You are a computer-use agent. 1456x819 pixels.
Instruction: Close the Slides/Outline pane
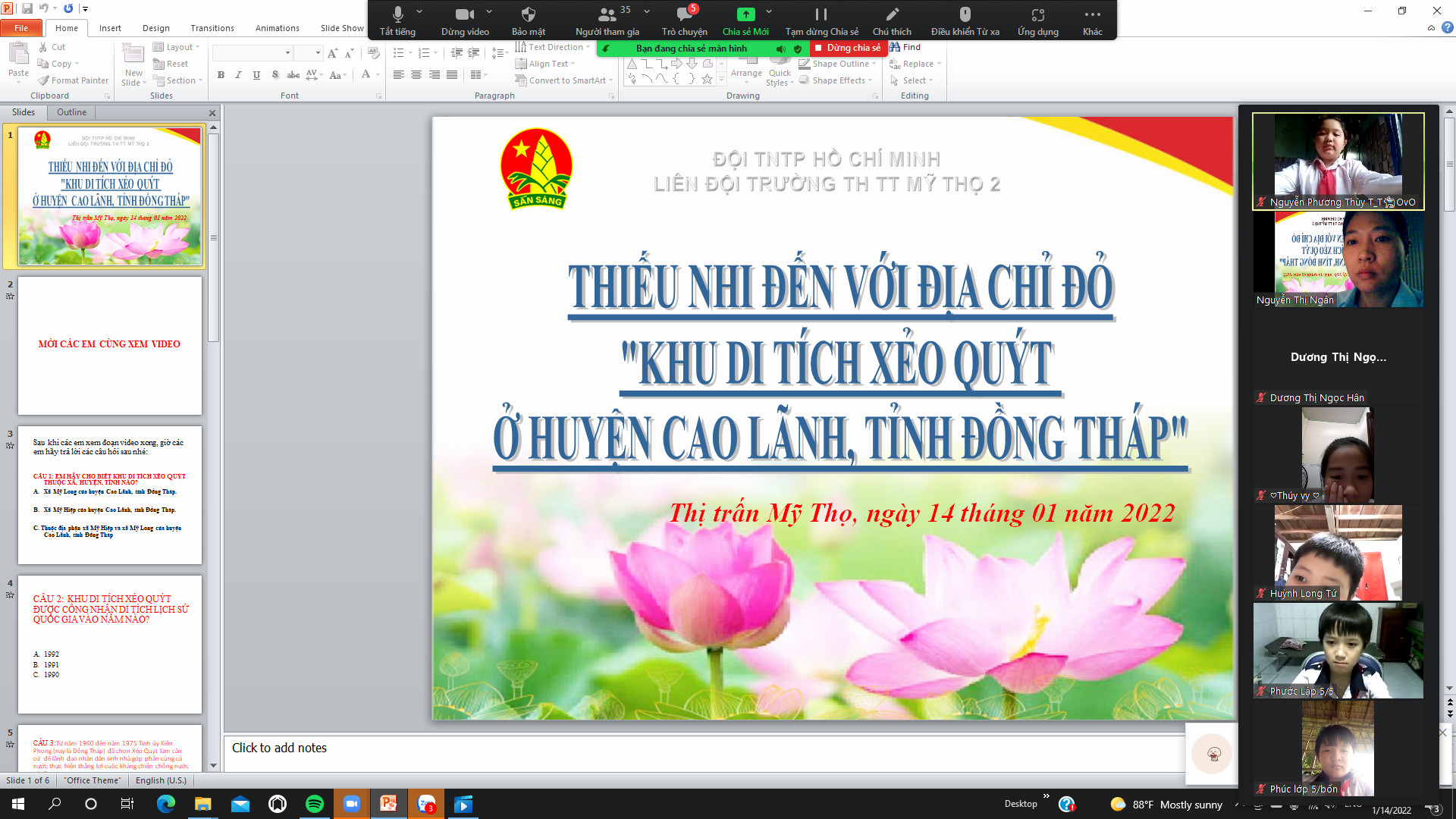click(x=212, y=113)
